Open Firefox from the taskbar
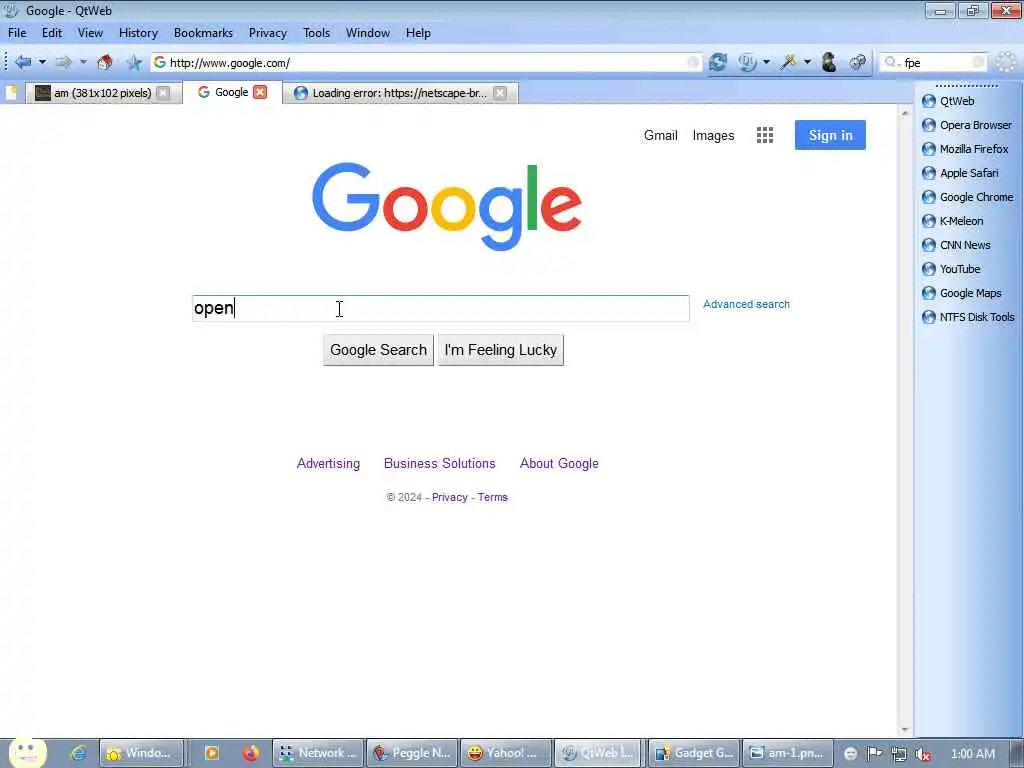 point(250,753)
